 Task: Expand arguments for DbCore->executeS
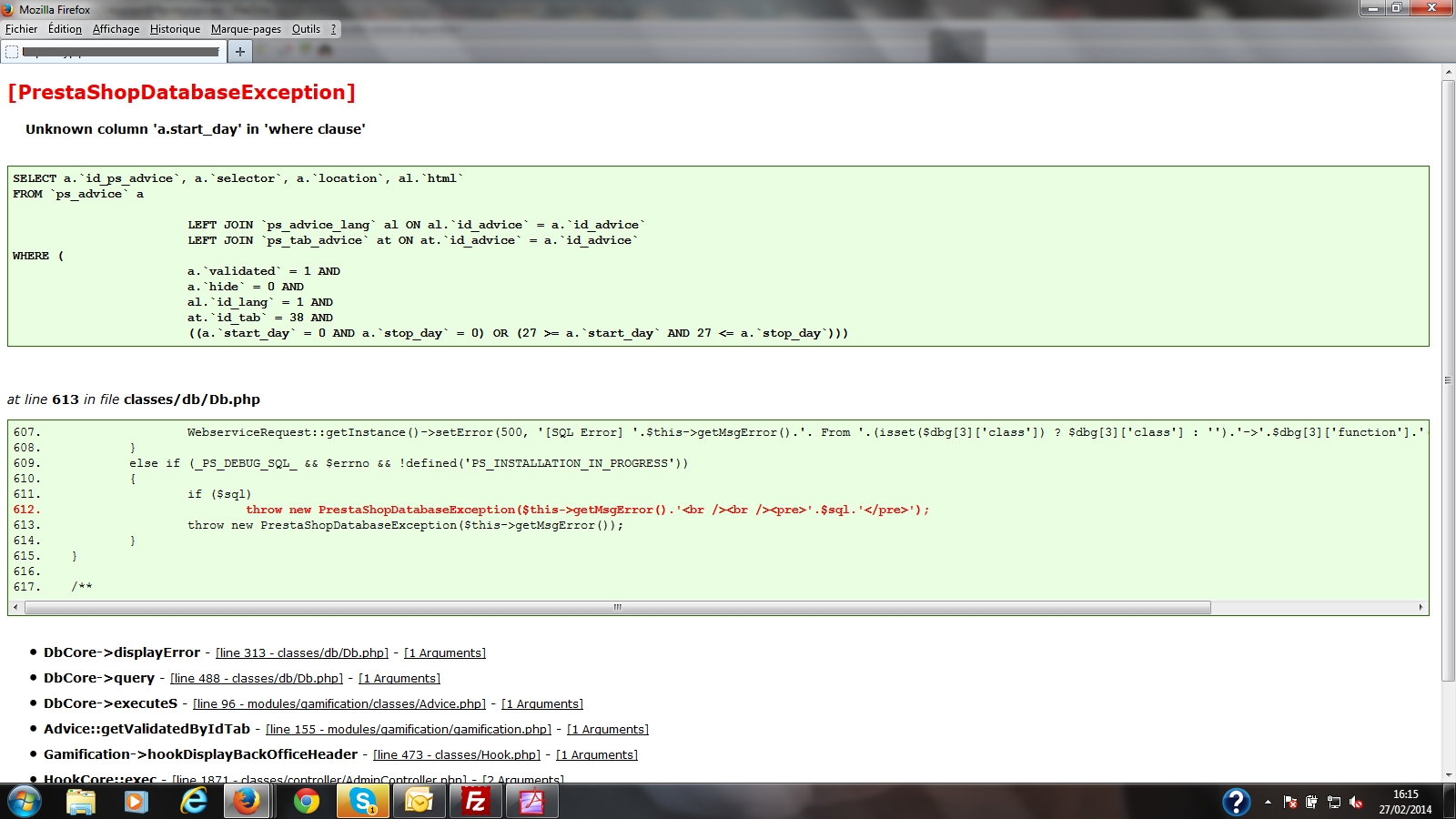(542, 704)
